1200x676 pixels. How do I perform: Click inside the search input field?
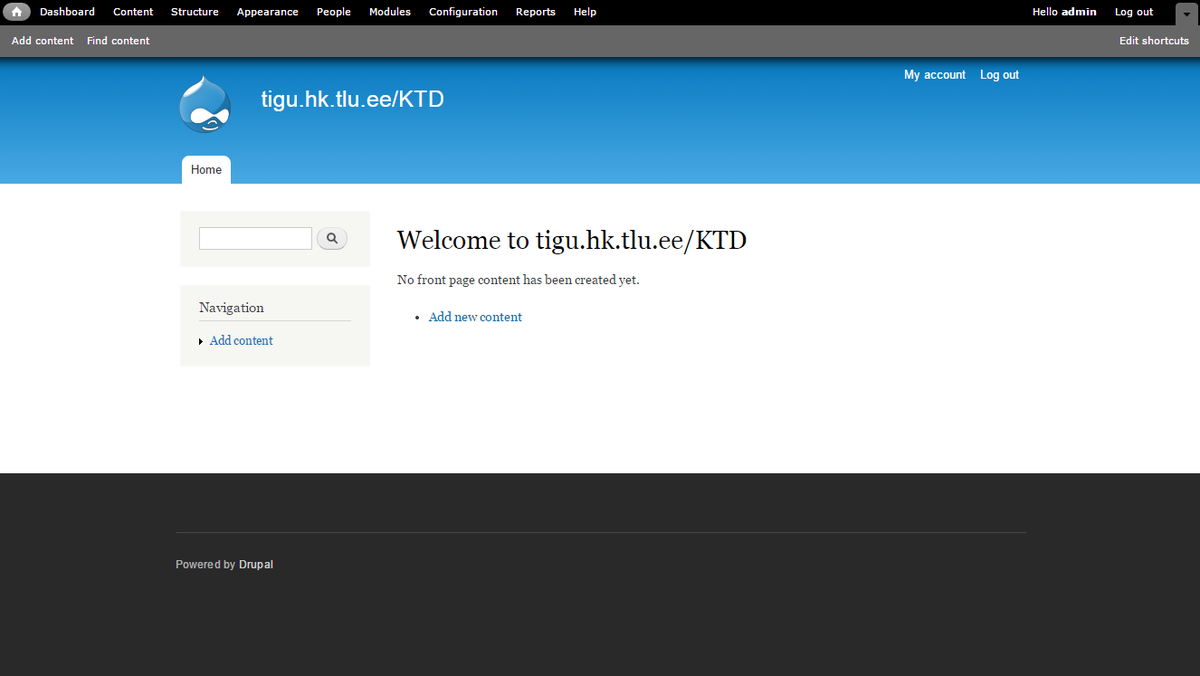[x=255, y=238]
